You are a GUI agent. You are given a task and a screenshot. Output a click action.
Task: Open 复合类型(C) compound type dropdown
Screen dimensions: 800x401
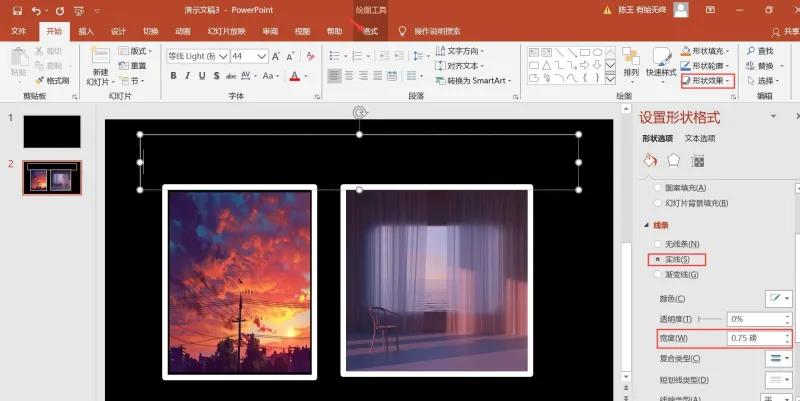tap(779, 359)
